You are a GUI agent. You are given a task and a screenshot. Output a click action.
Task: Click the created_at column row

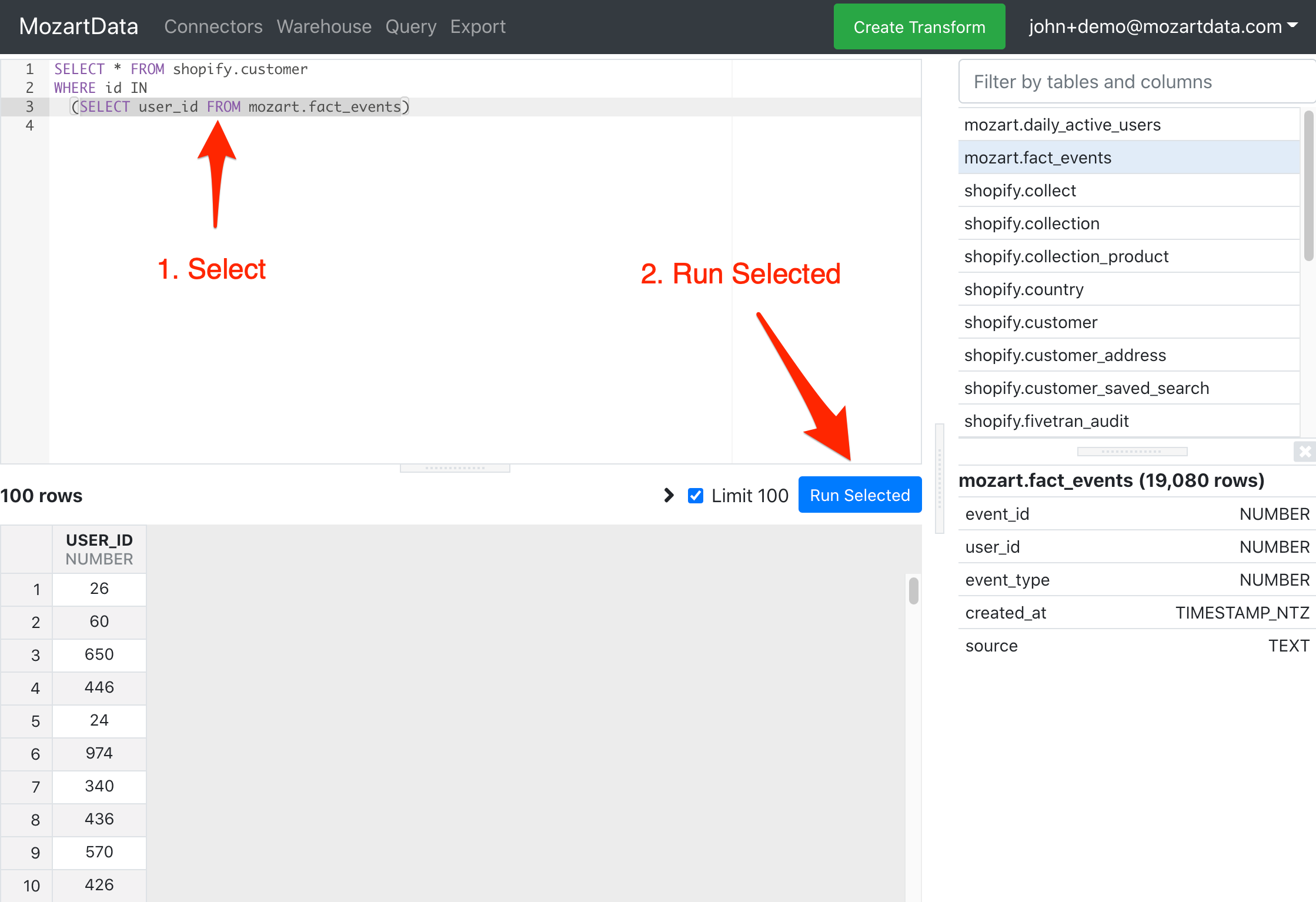tap(1137, 613)
